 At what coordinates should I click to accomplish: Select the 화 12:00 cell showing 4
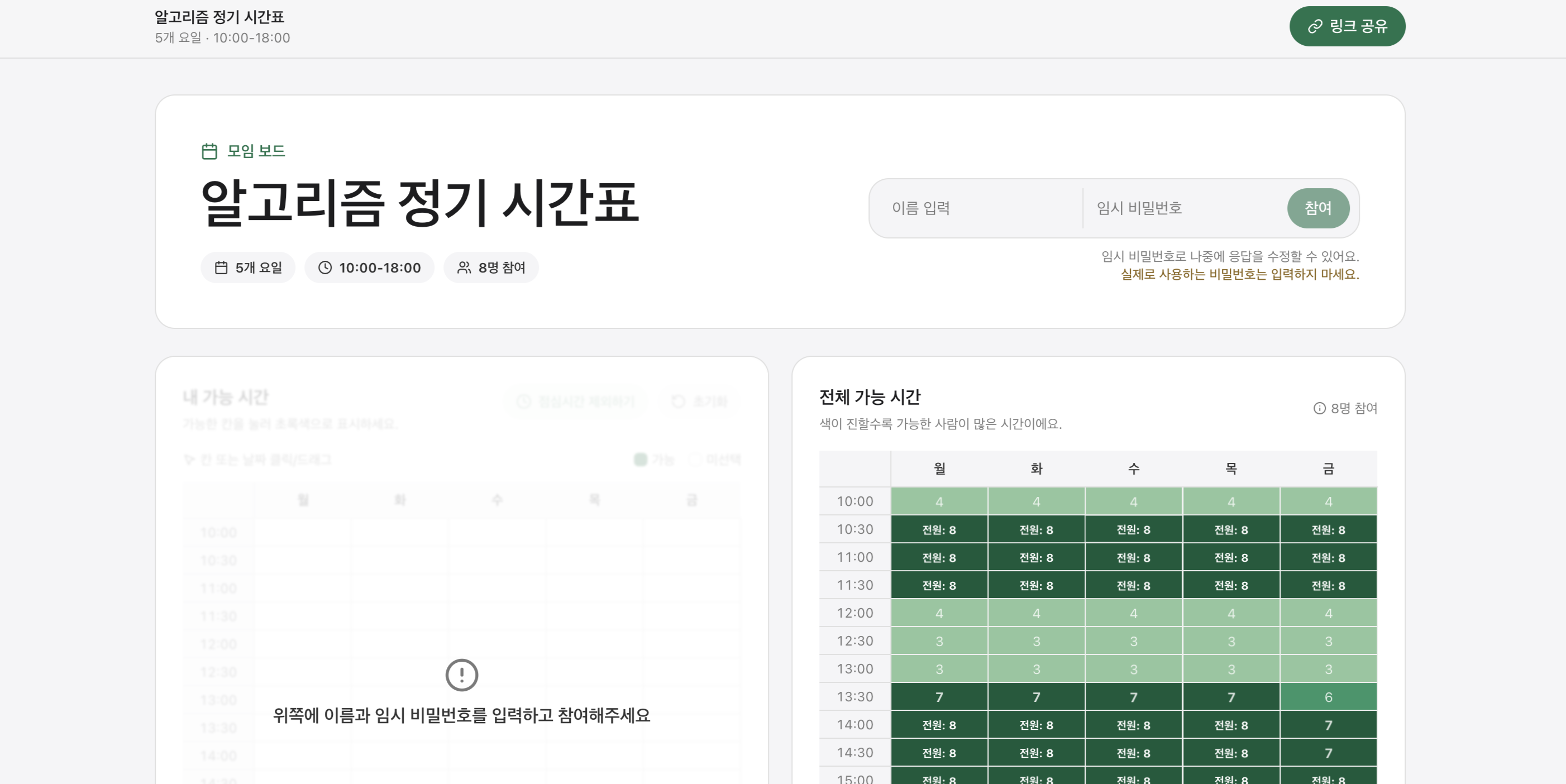[1037, 613]
